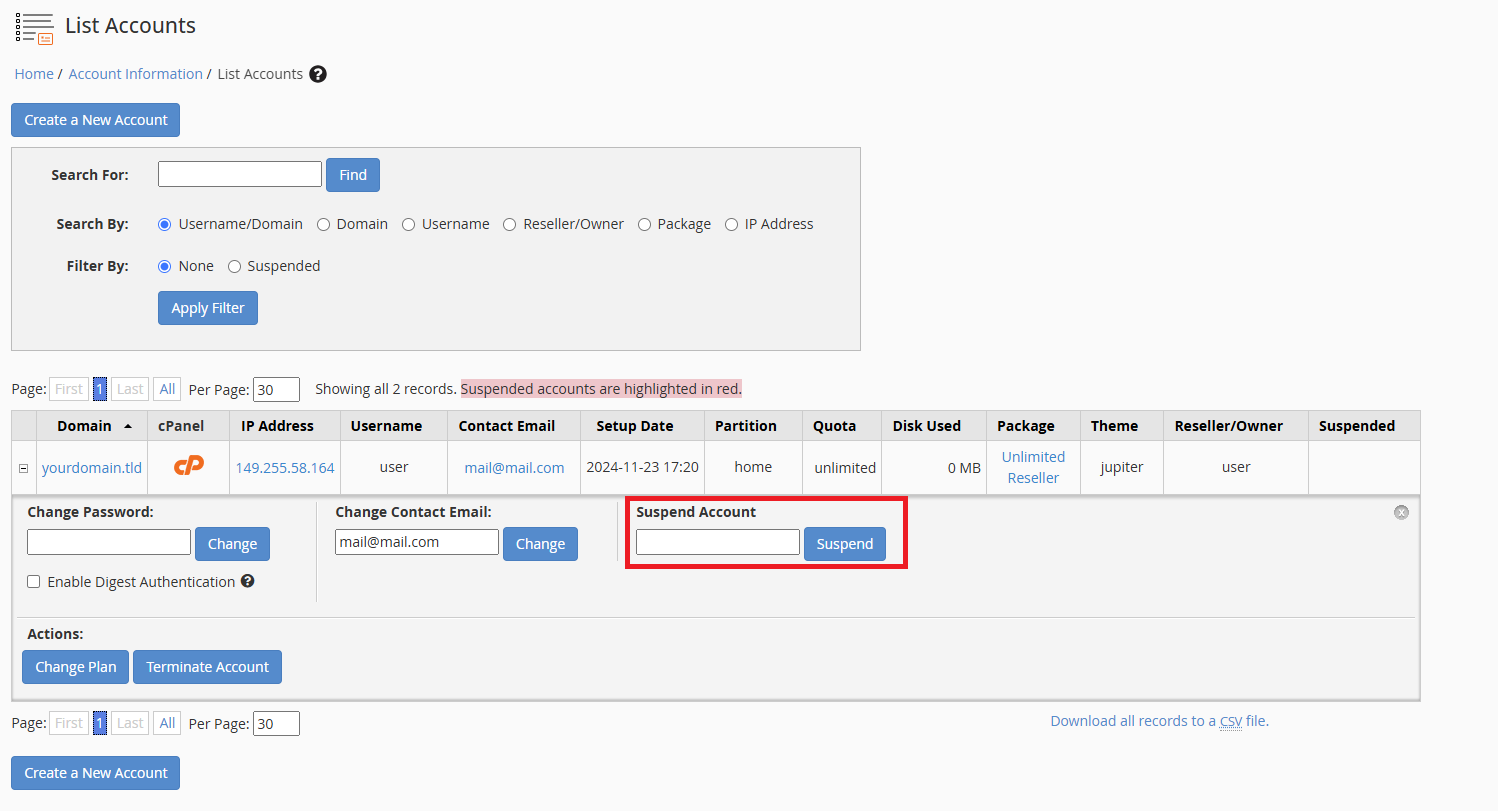Viewport: 1498px width, 811px height.
Task: Go to Home breadcrumb link
Action: point(34,74)
